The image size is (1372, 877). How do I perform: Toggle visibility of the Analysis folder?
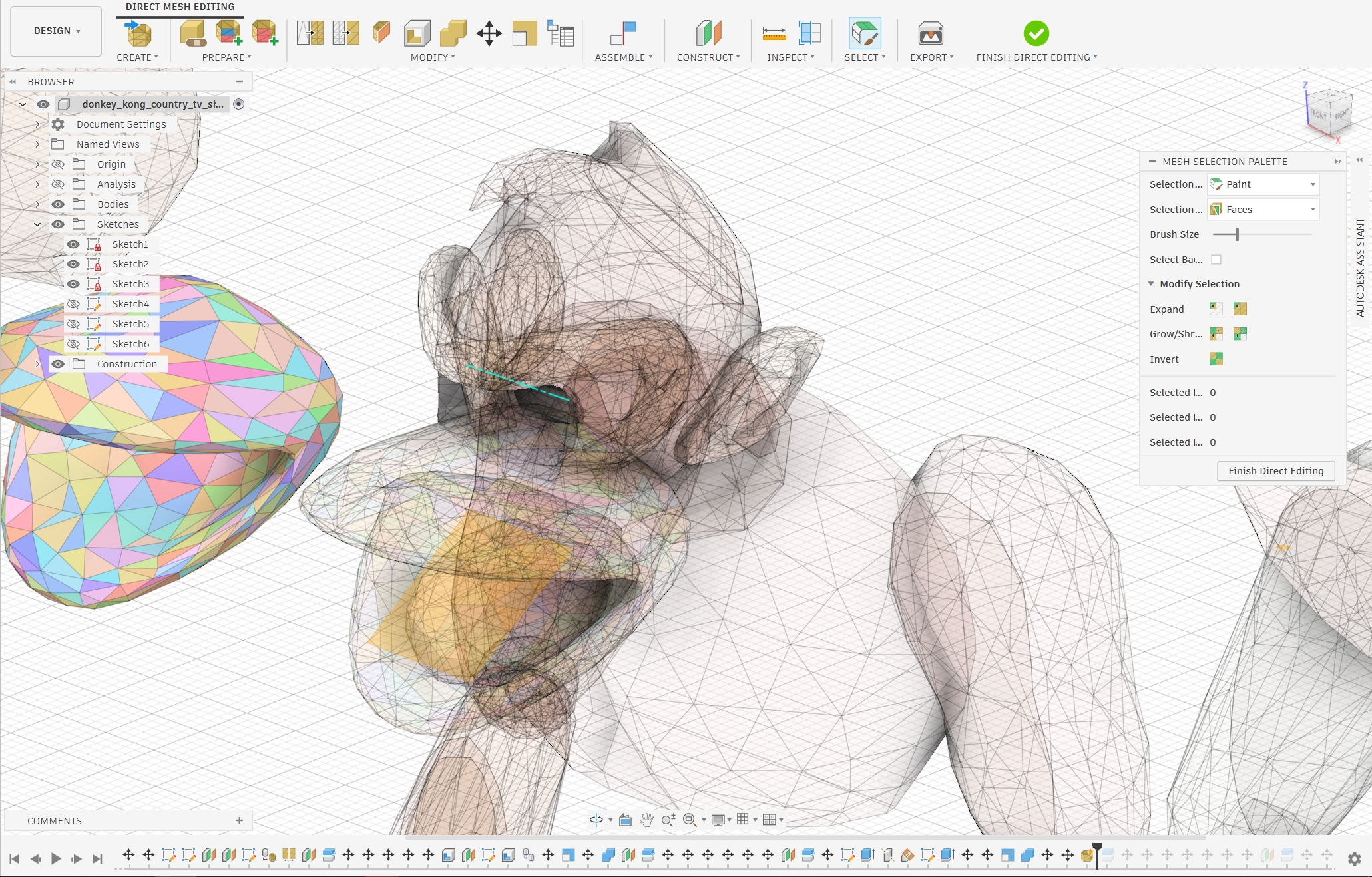point(58,184)
